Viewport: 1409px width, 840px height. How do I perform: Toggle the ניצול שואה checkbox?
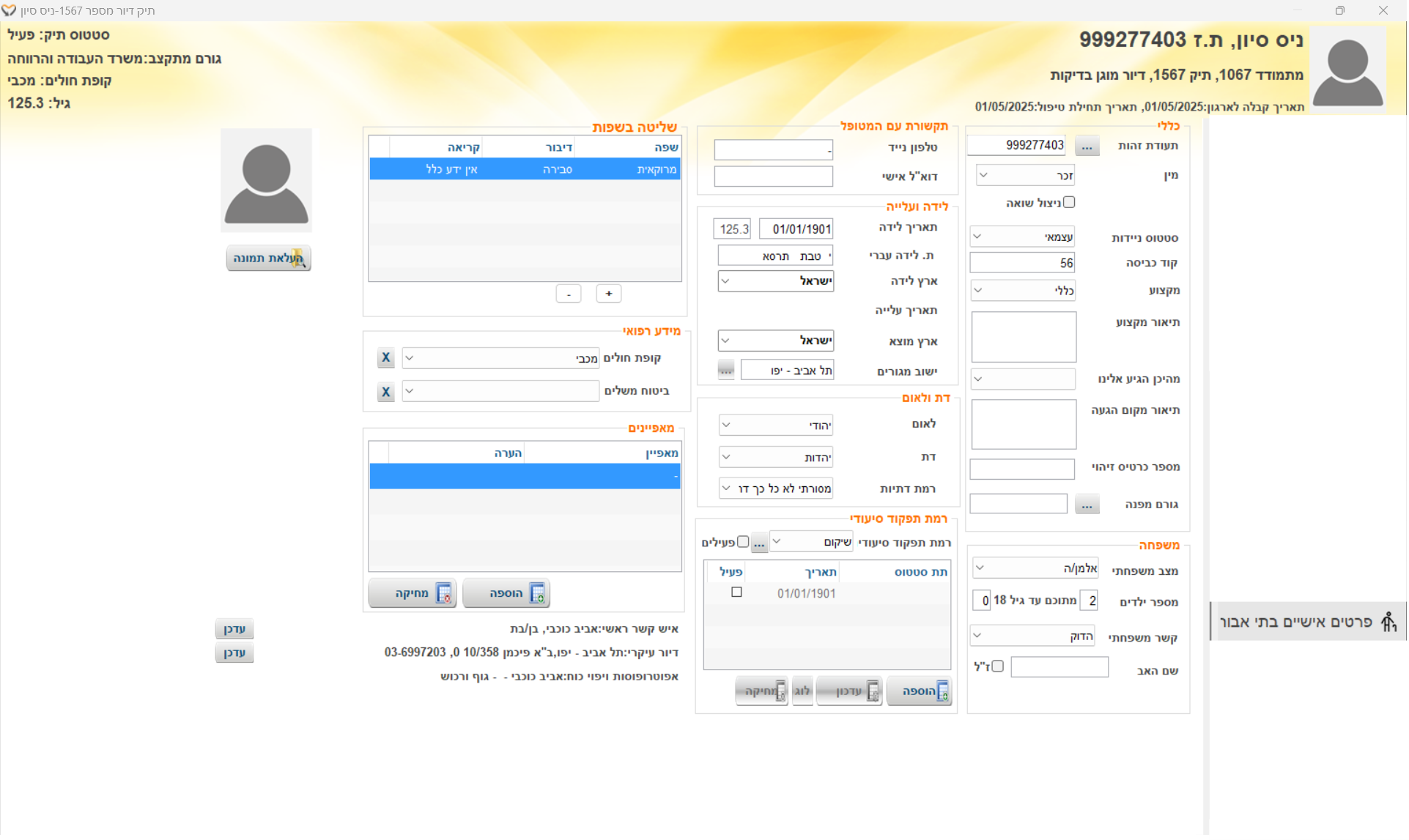coord(1069,202)
